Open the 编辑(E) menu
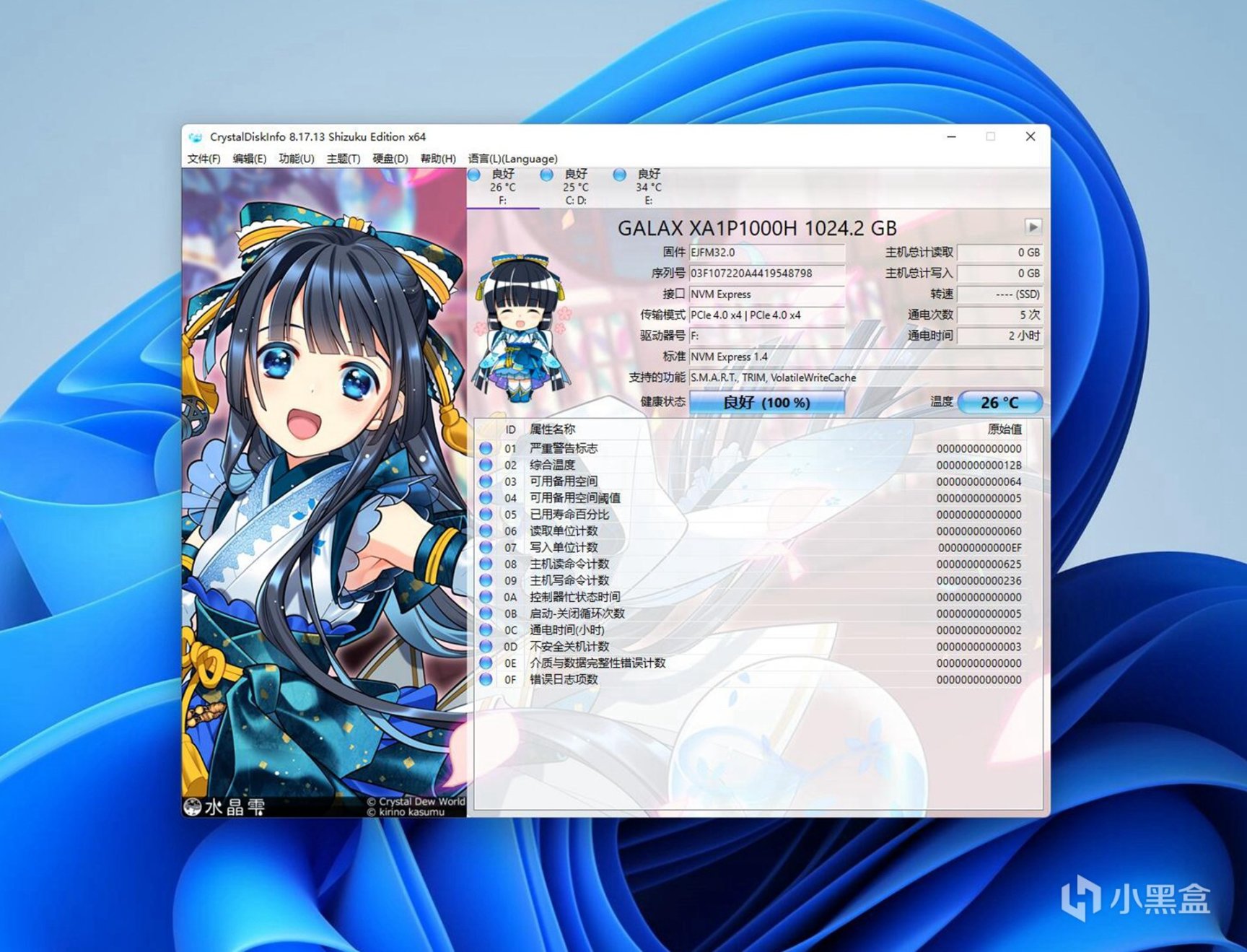Screen dimensions: 1247x952 pyautogui.click(x=249, y=159)
